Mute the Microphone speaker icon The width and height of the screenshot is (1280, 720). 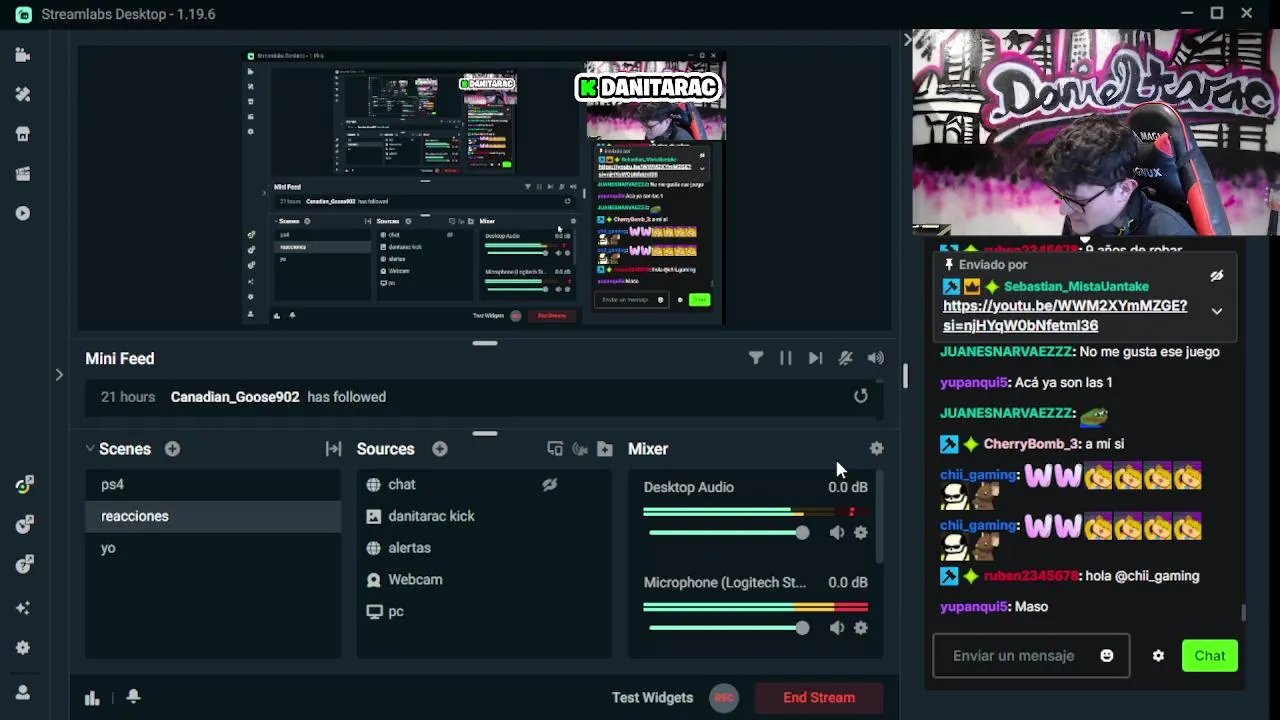click(x=837, y=628)
